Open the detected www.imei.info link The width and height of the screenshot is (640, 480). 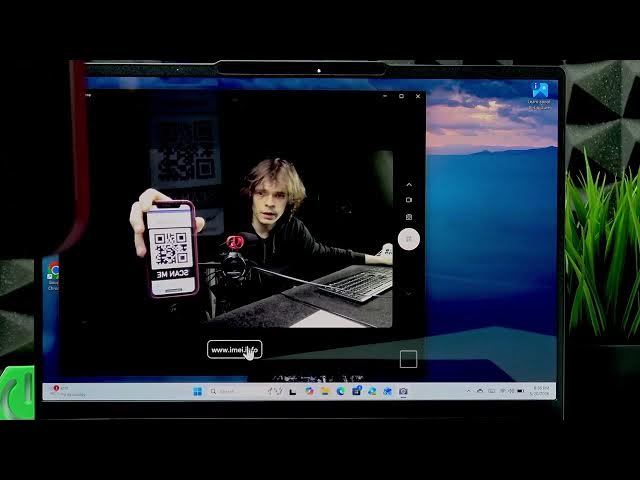coord(234,349)
